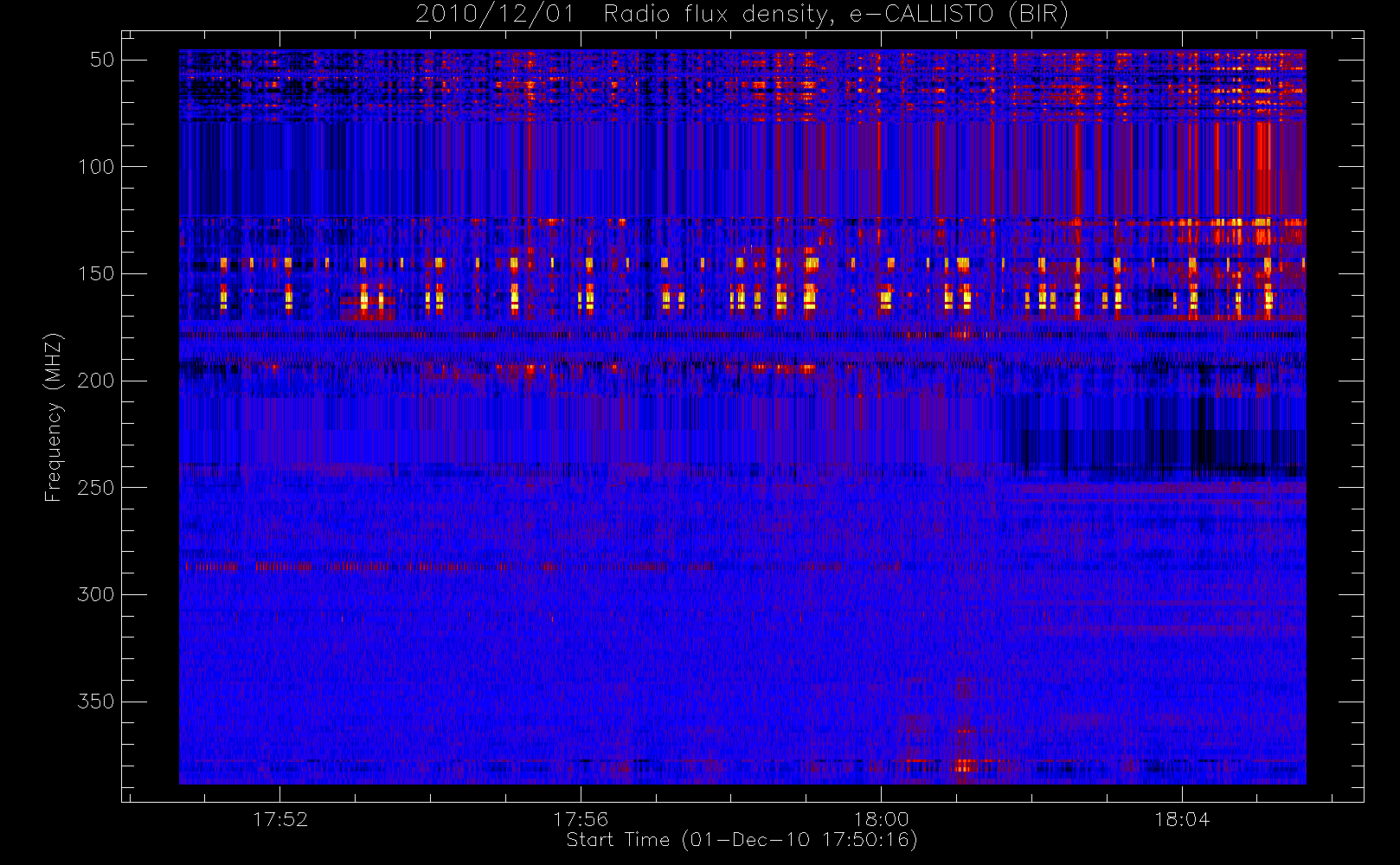This screenshot has height=865, width=1400.
Task: Click the '17:52' time tick label
Action: (280, 819)
